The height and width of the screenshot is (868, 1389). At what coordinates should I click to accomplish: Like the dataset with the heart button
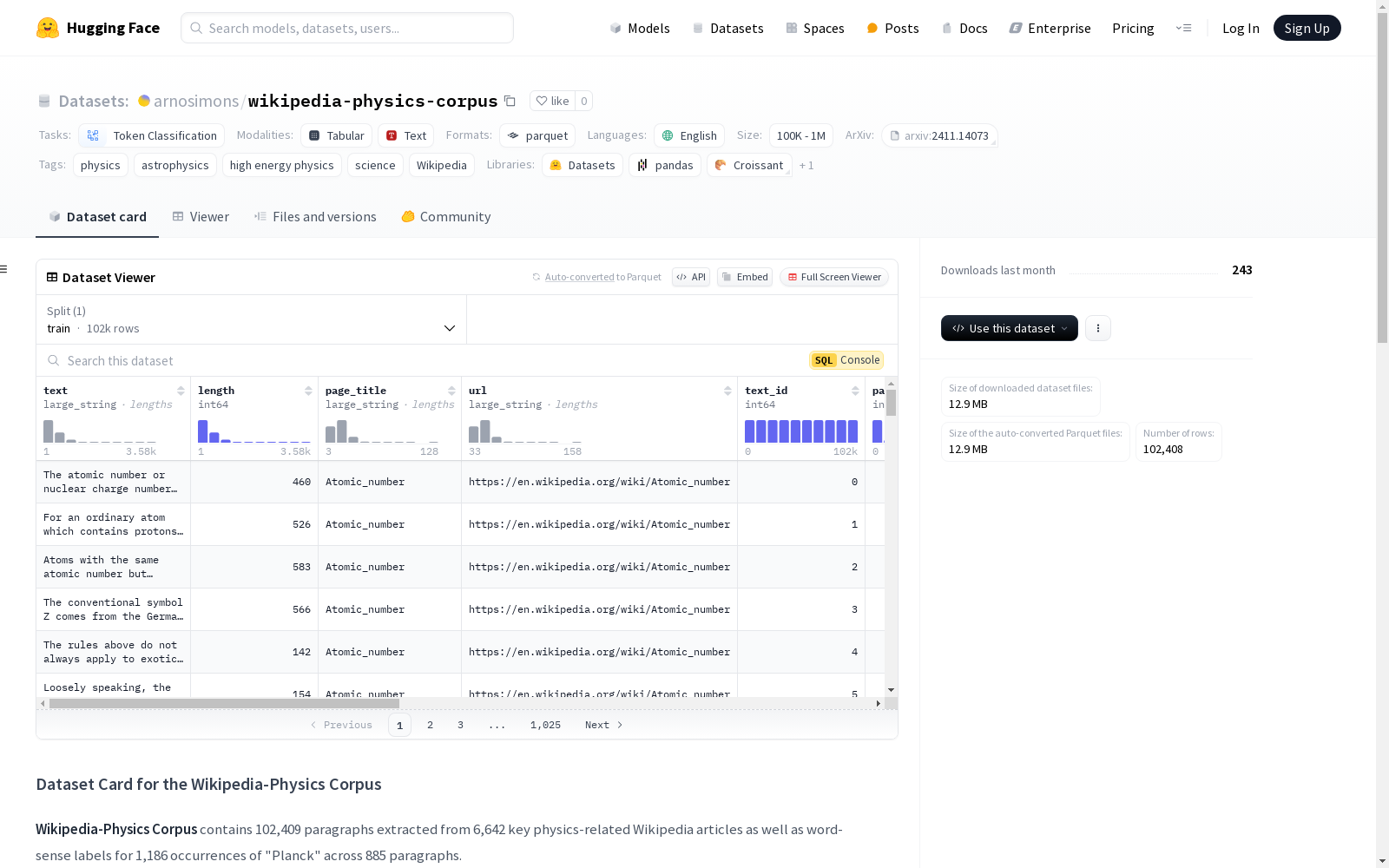(x=552, y=101)
